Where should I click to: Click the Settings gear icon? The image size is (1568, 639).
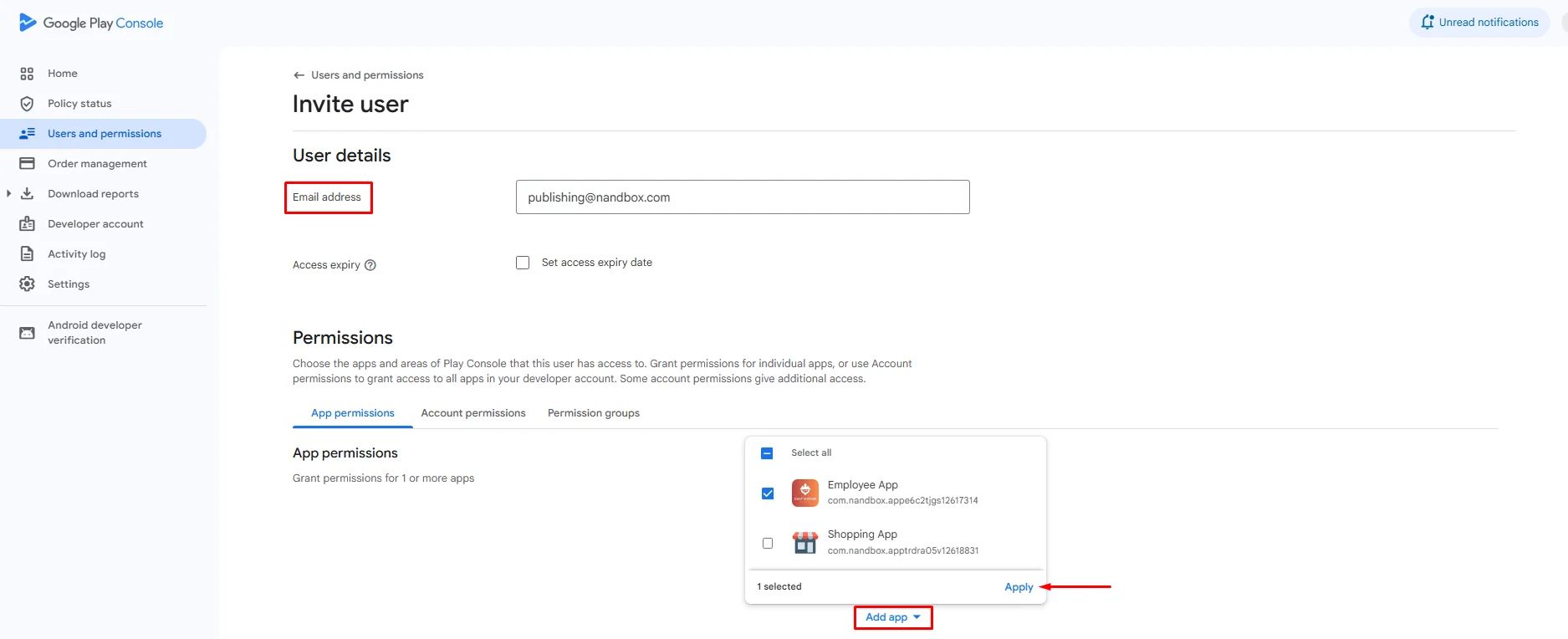pyautogui.click(x=27, y=284)
